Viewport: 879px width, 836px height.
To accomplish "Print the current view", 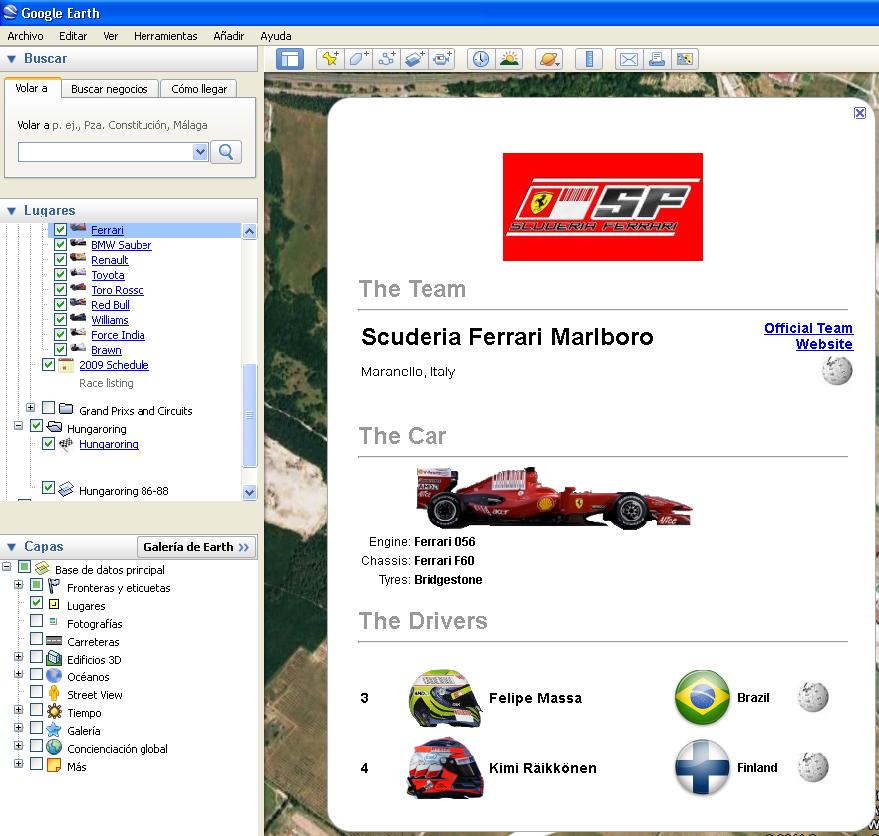I will pos(656,59).
